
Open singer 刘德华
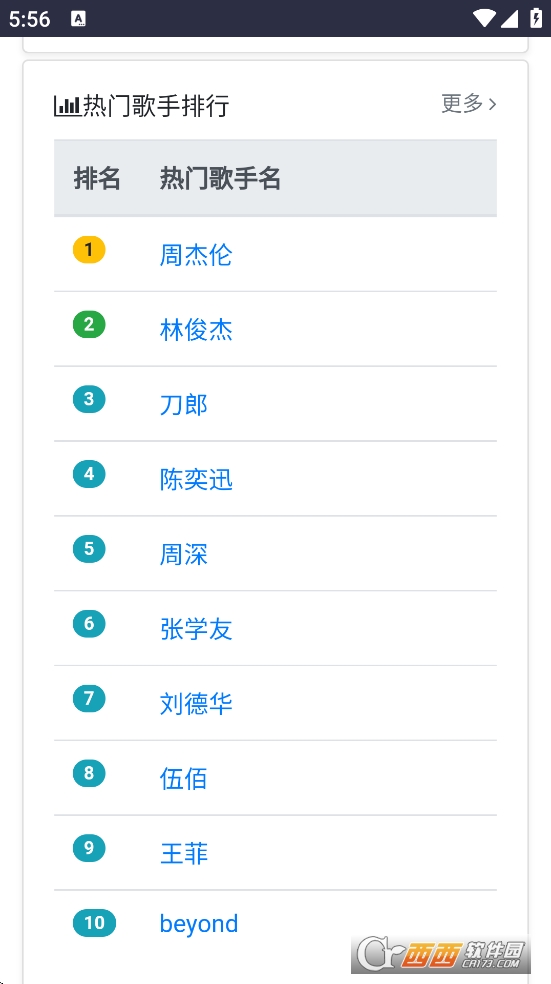tap(196, 703)
